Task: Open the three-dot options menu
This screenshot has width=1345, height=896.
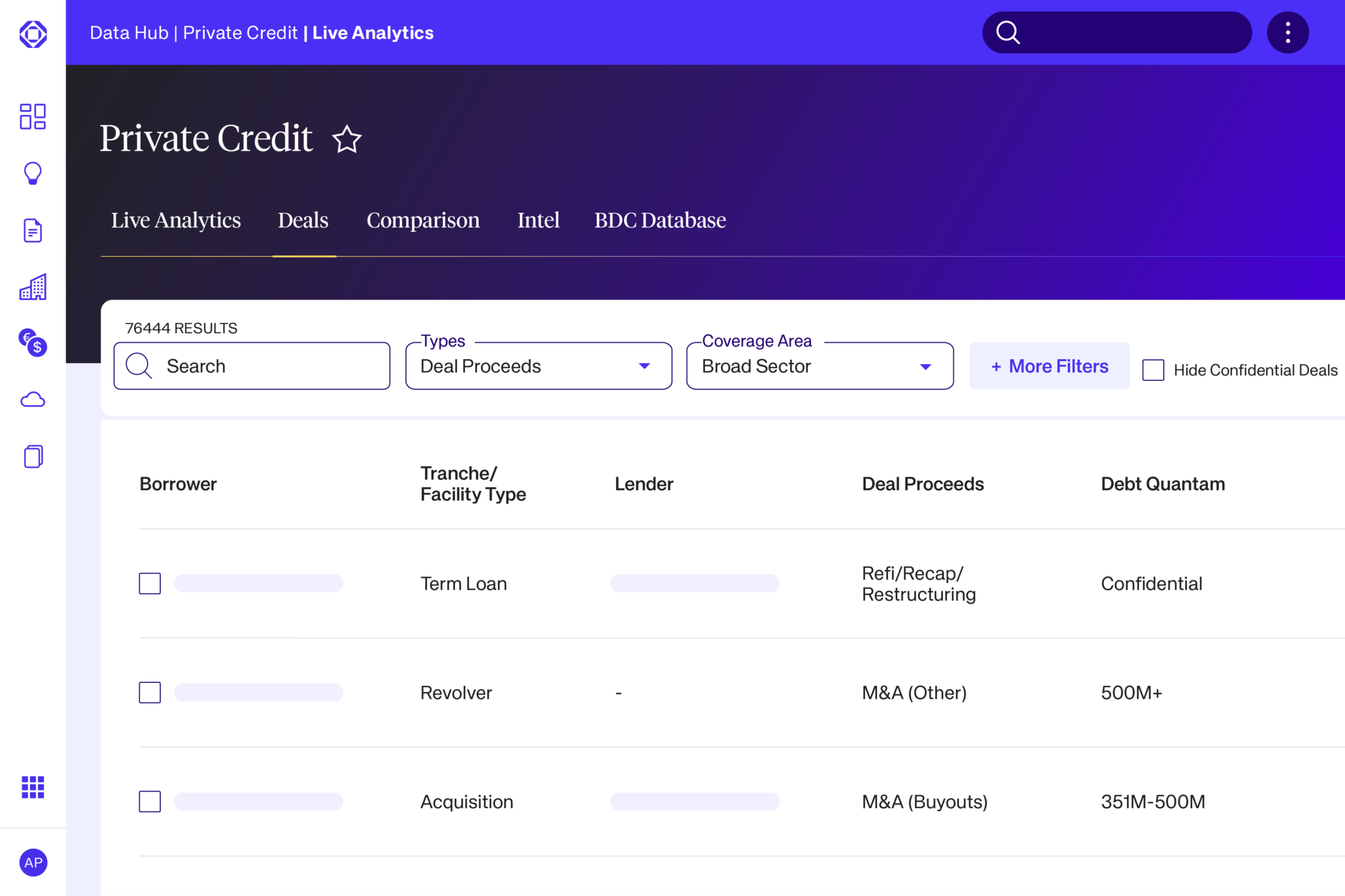Action: 1288,32
